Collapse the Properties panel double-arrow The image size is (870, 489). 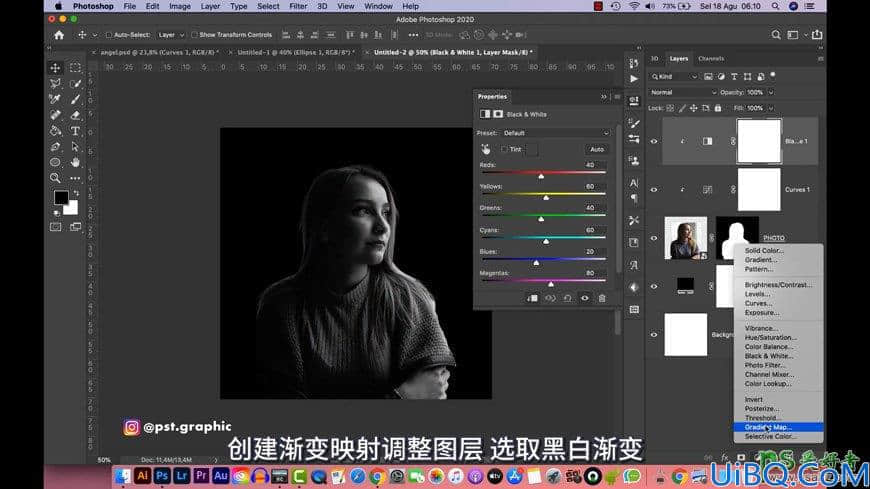coord(604,97)
